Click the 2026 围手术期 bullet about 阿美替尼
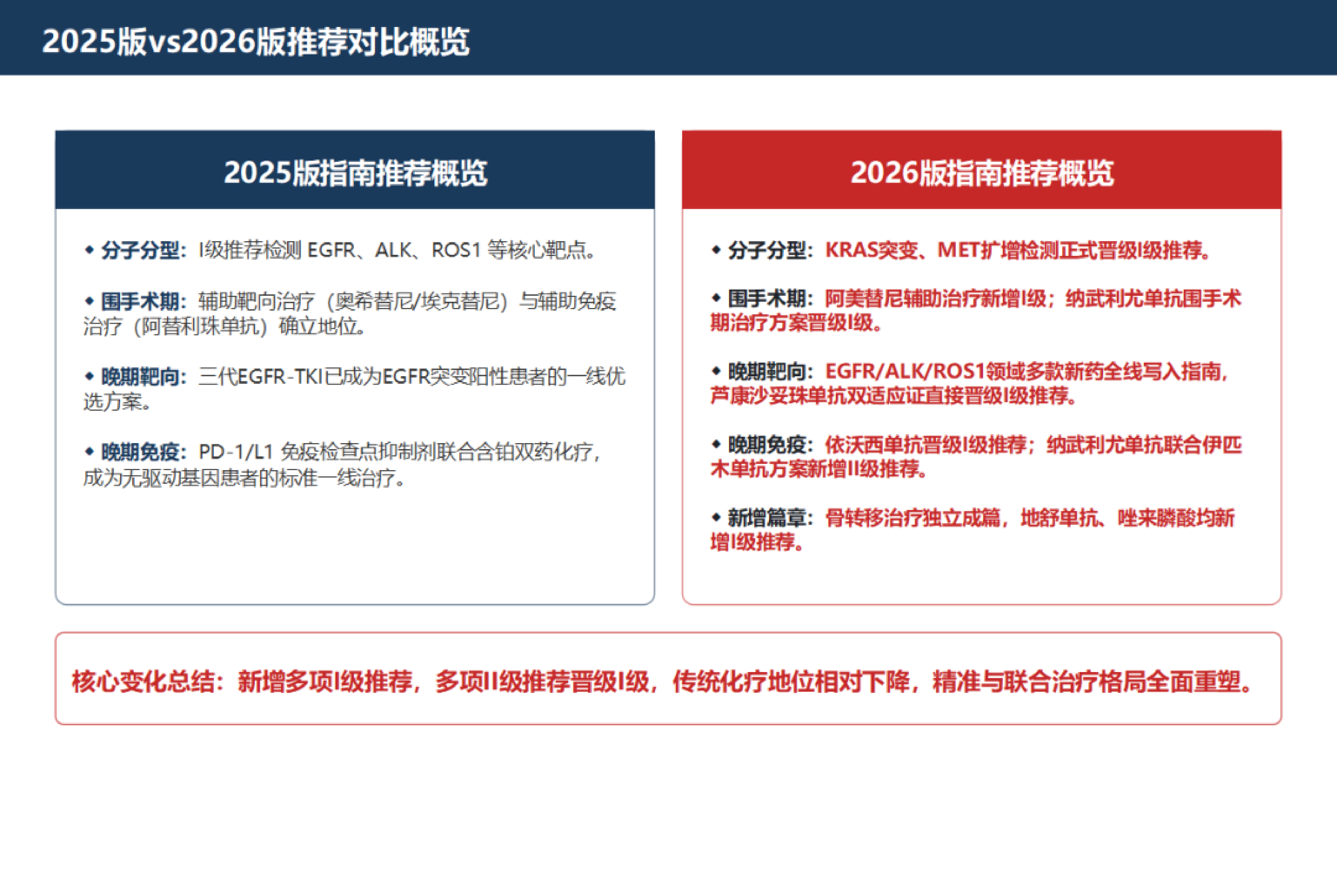 coord(976,310)
